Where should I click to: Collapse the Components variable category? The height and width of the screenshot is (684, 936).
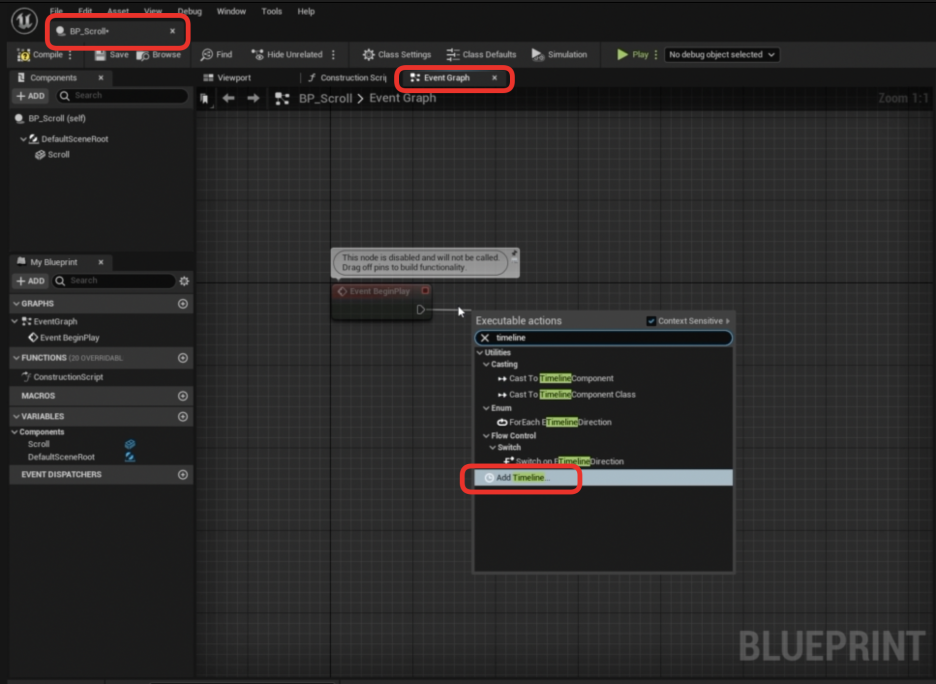tap(15, 432)
